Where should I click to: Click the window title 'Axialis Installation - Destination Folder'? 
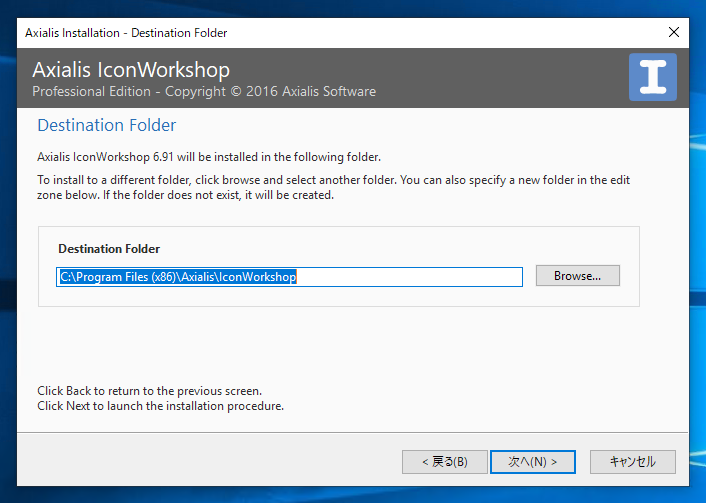[x=126, y=33]
